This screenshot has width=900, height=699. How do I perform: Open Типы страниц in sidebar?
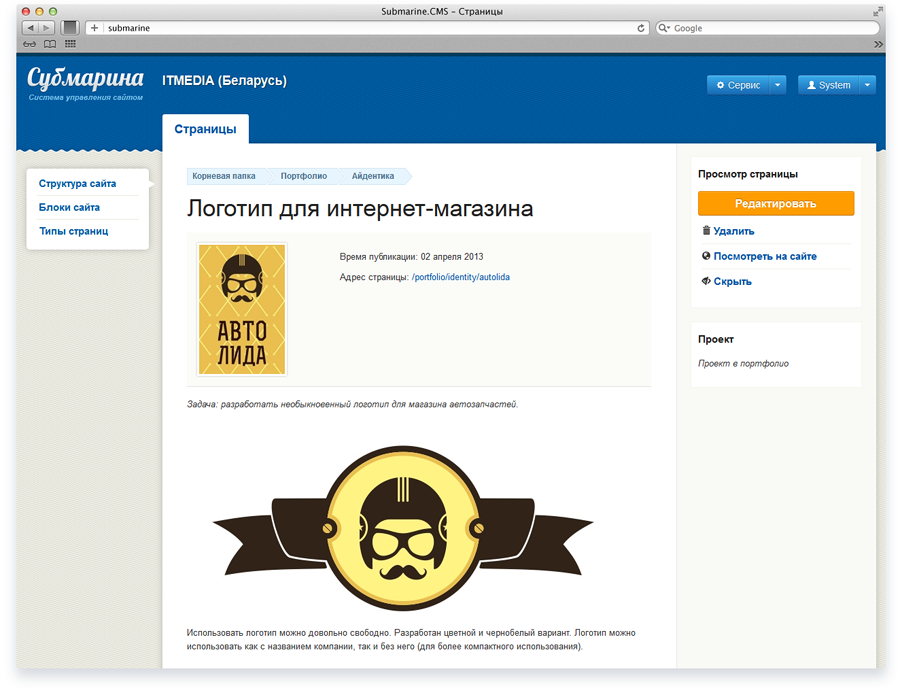click(73, 231)
